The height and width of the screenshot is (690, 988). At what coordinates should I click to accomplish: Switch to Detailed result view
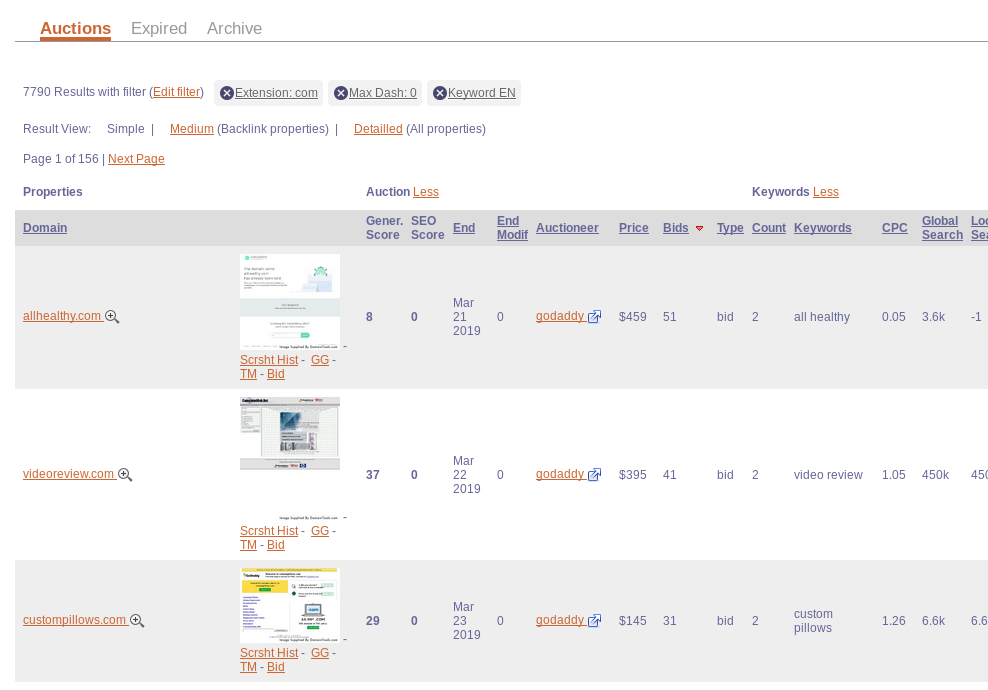click(x=378, y=129)
